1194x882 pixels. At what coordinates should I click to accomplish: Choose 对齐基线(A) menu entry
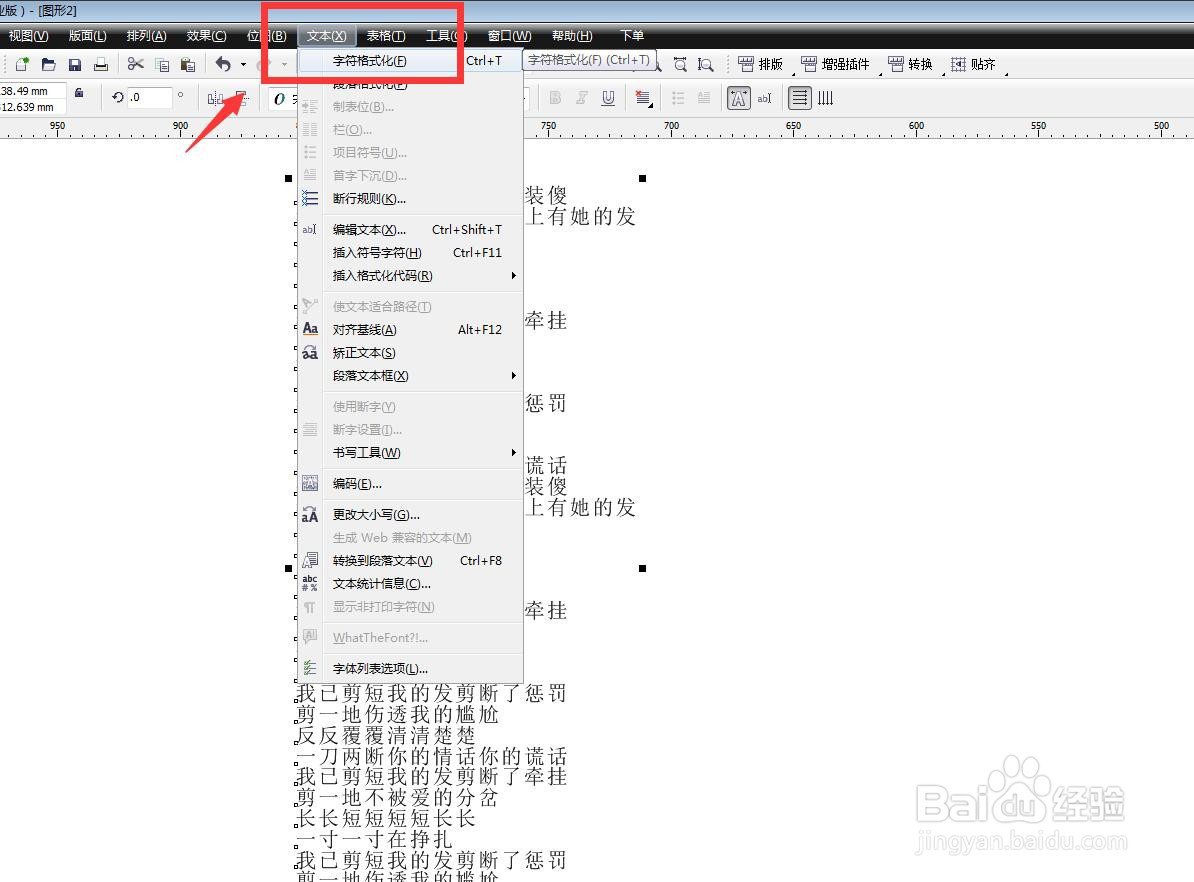[x=410, y=330]
